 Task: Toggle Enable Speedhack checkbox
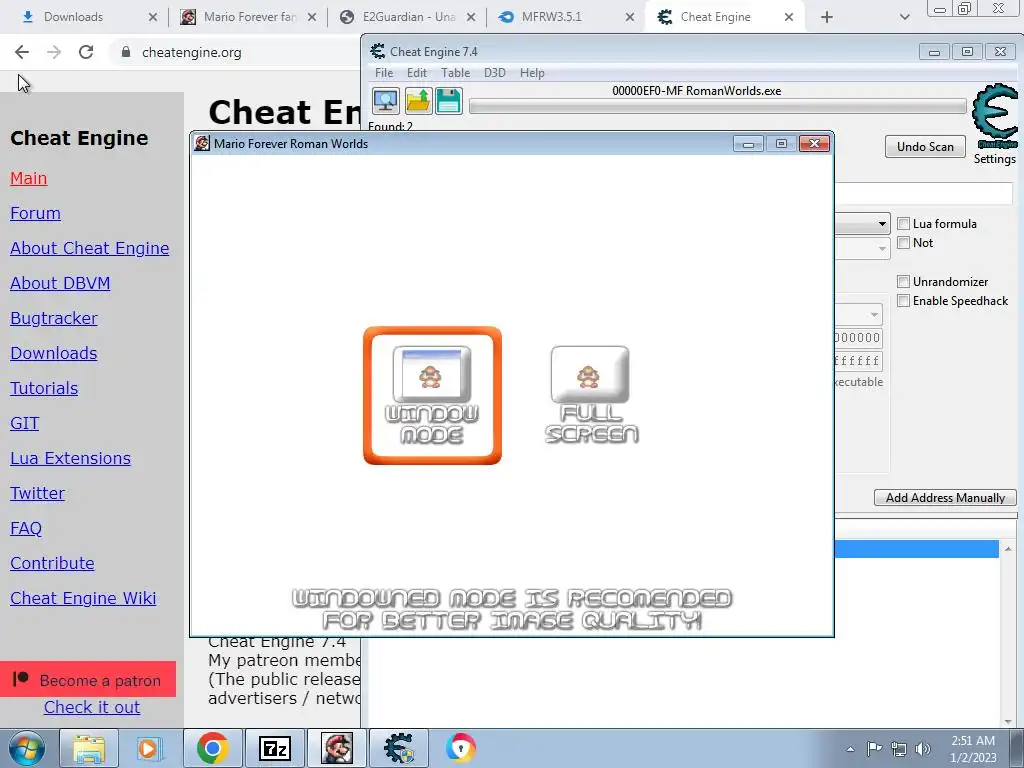(x=903, y=300)
